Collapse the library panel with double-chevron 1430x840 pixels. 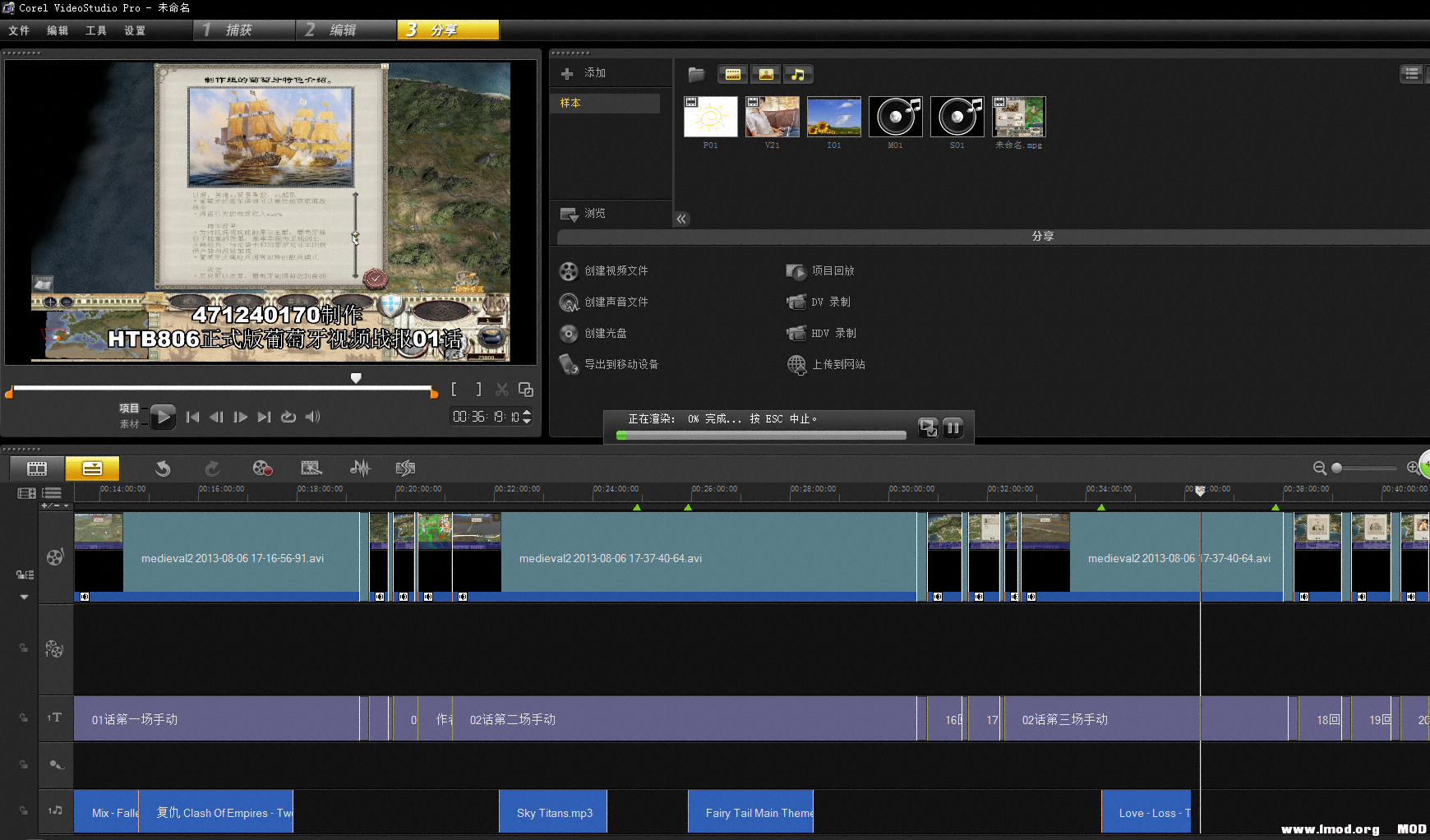(681, 219)
